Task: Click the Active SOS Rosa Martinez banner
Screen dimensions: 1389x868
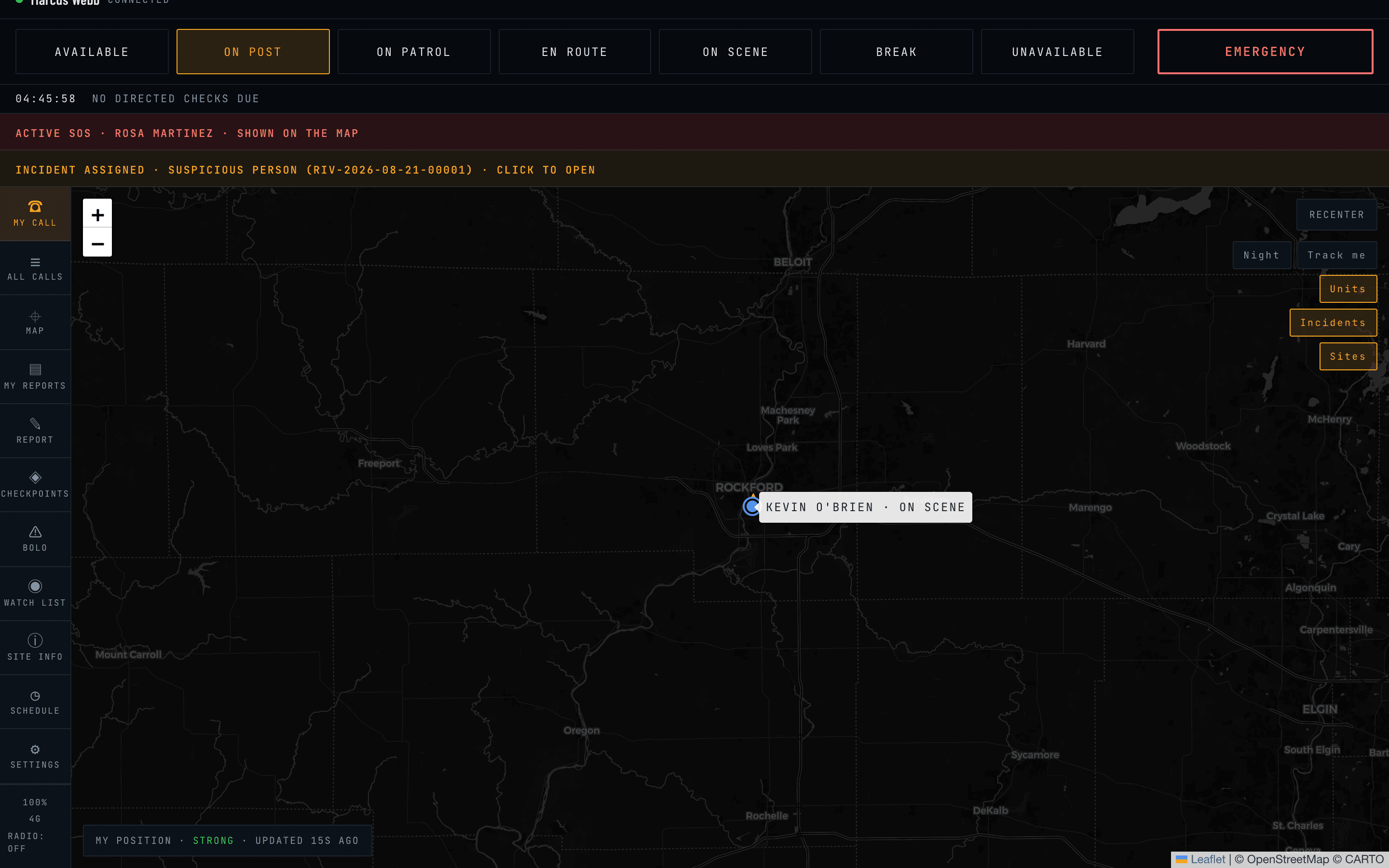Action: point(694,133)
